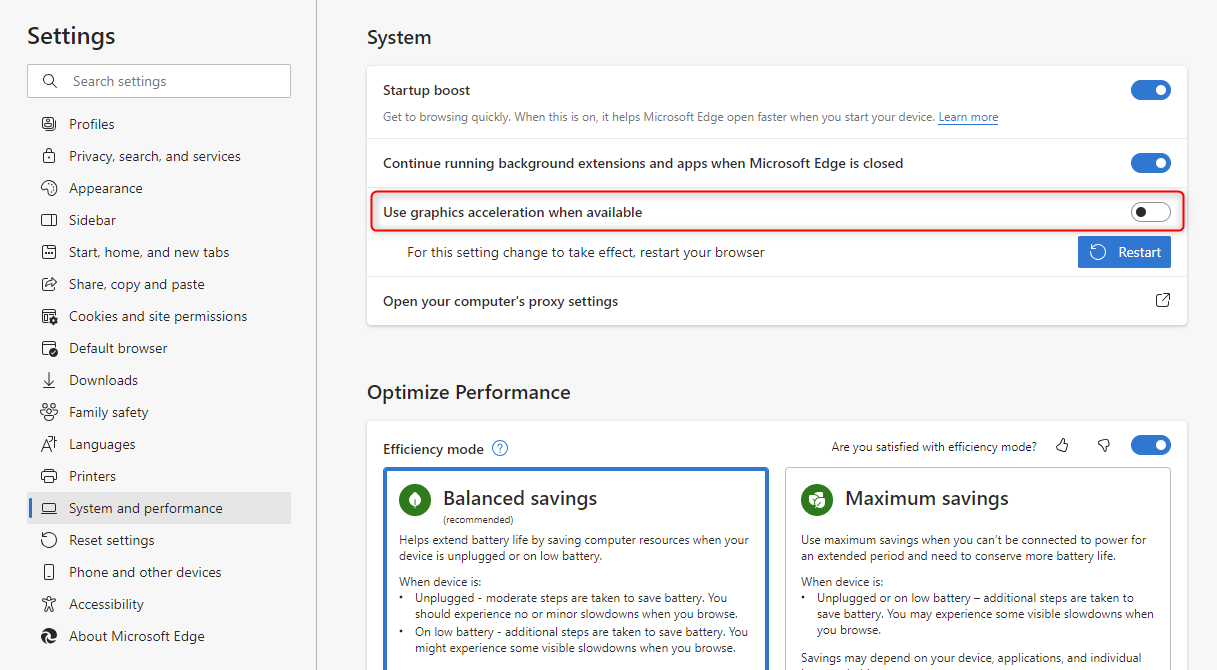Turn off background extensions toggle

point(1150,162)
